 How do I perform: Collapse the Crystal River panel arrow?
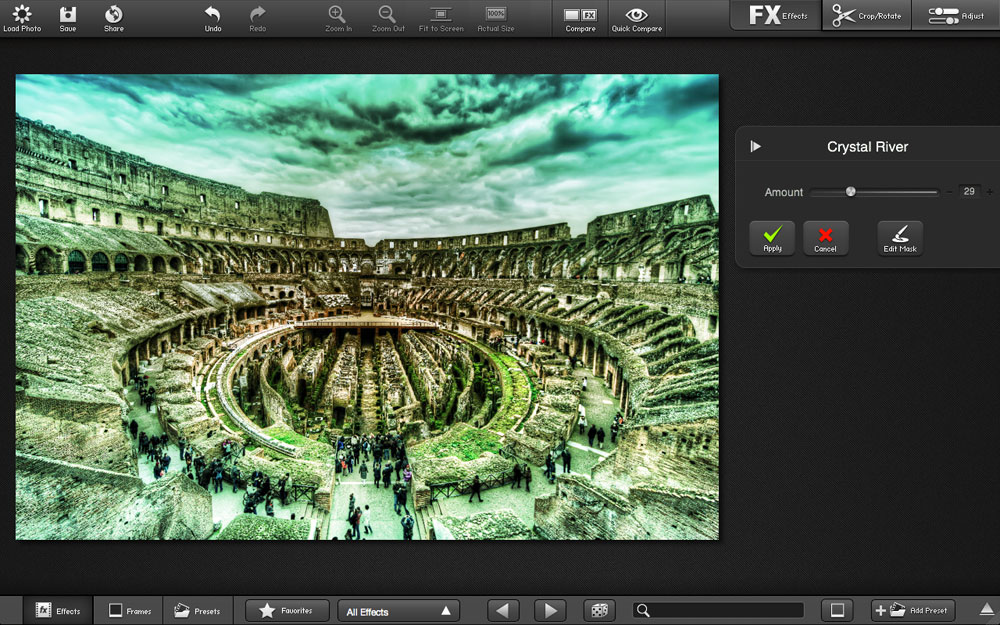[x=755, y=147]
